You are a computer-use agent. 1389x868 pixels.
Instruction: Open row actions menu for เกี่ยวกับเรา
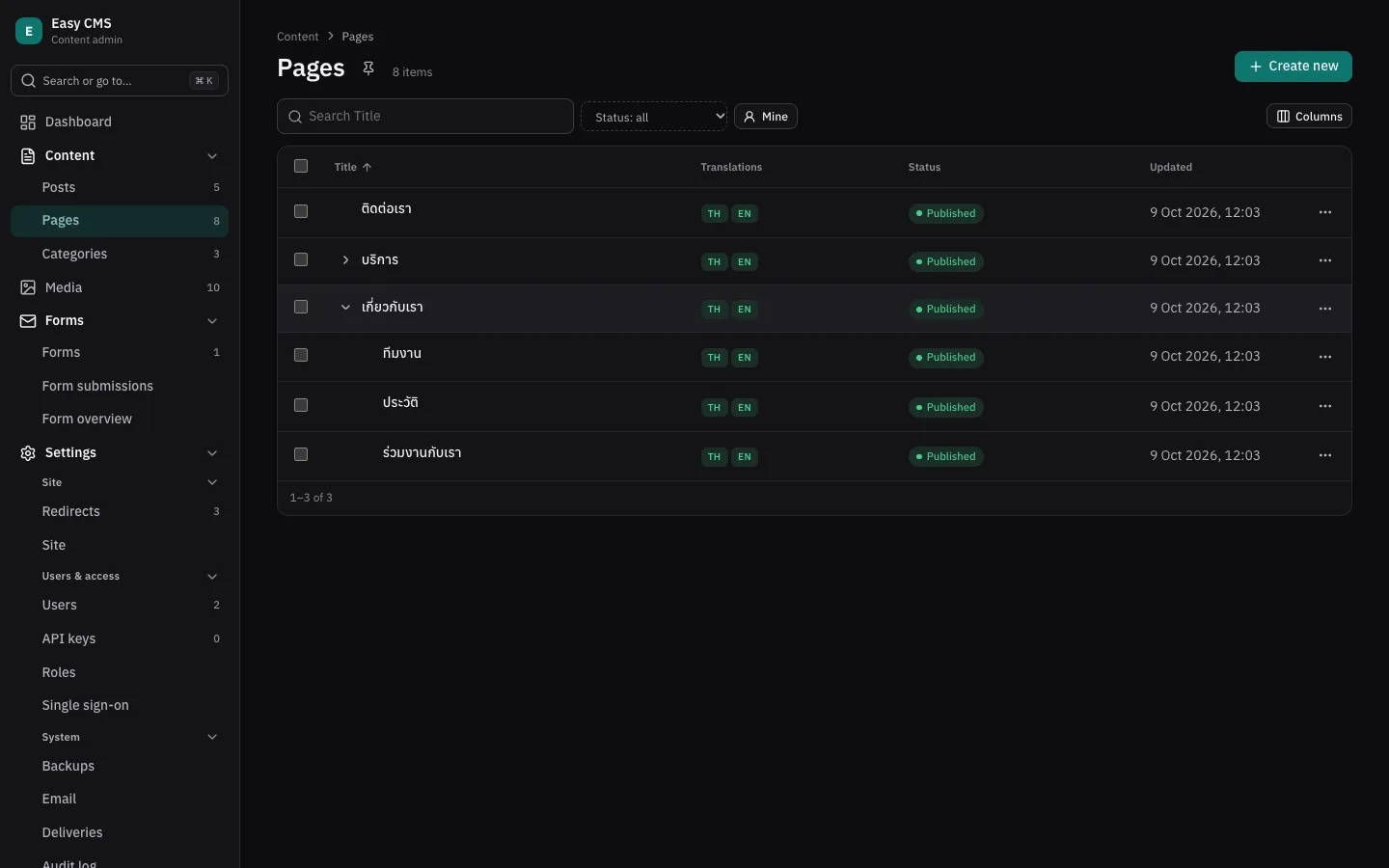point(1325,309)
